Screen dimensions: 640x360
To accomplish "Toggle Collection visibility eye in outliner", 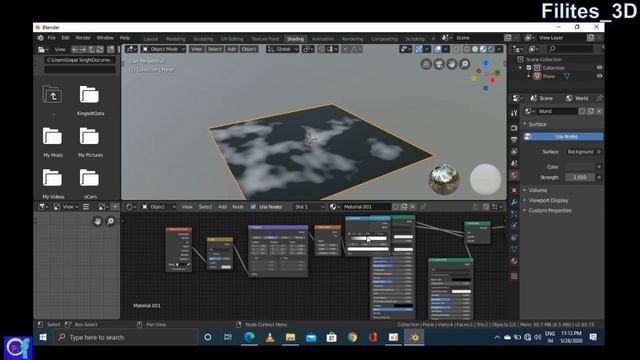I will coord(599,68).
